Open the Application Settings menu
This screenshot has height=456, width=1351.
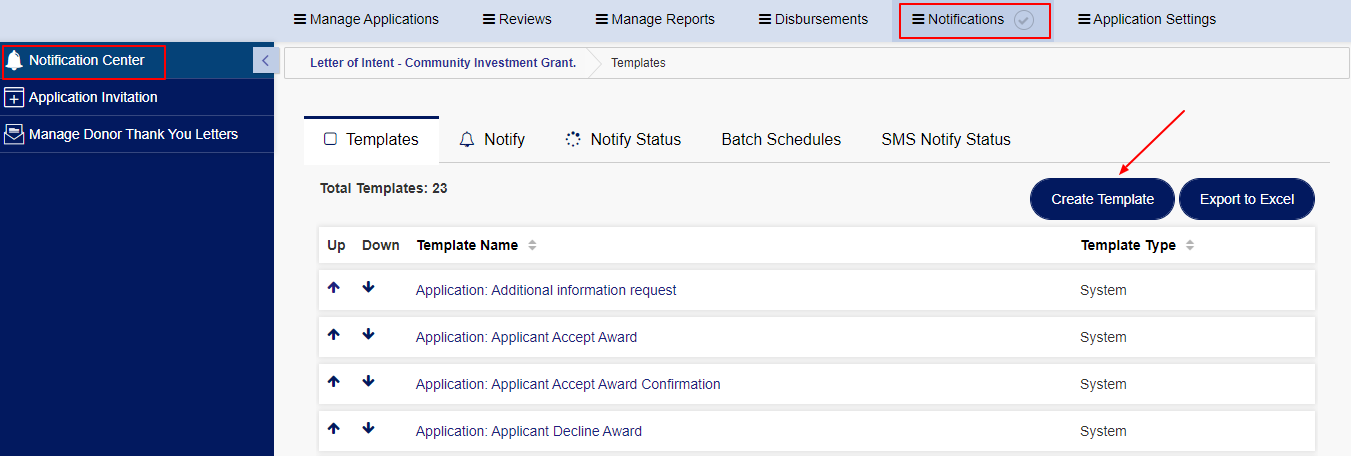coord(1146,19)
